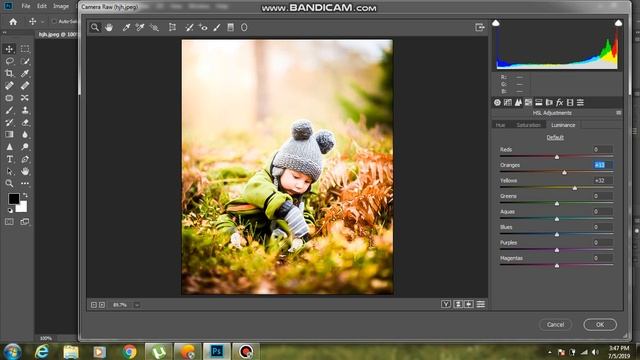This screenshot has height=360, width=640.
Task: Open the HSL Adjustments panel icon
Action: pos(529,102)
